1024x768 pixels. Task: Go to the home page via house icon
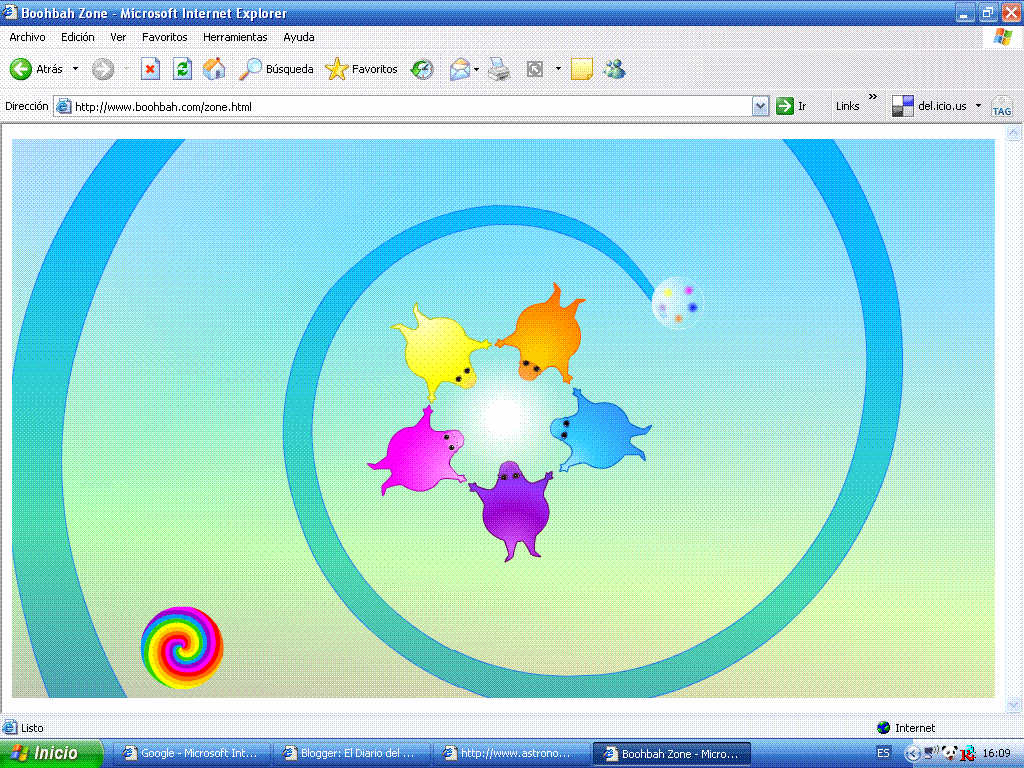tap(214, 69)
